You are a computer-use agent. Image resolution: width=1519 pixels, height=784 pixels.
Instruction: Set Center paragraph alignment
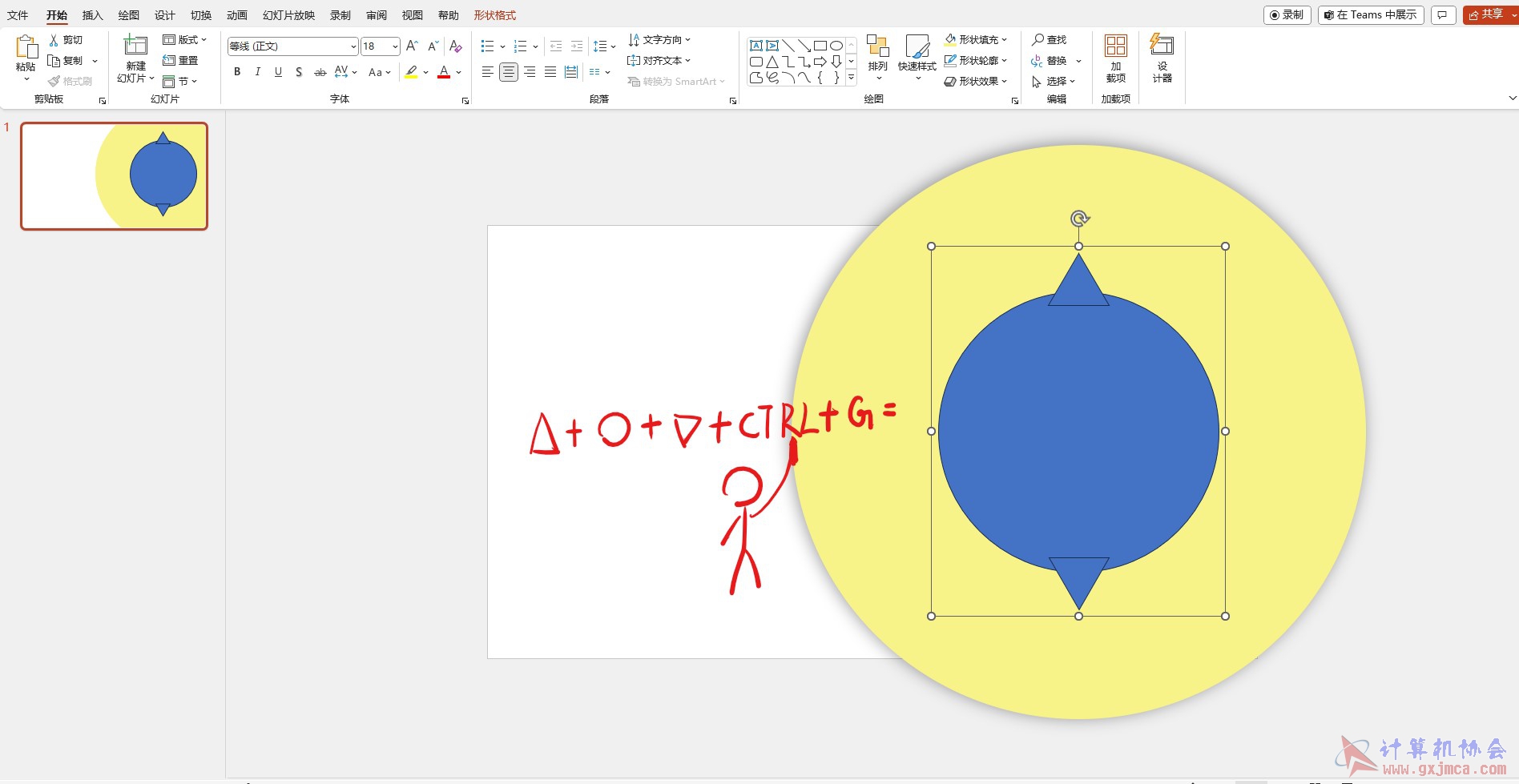[508, 72]
